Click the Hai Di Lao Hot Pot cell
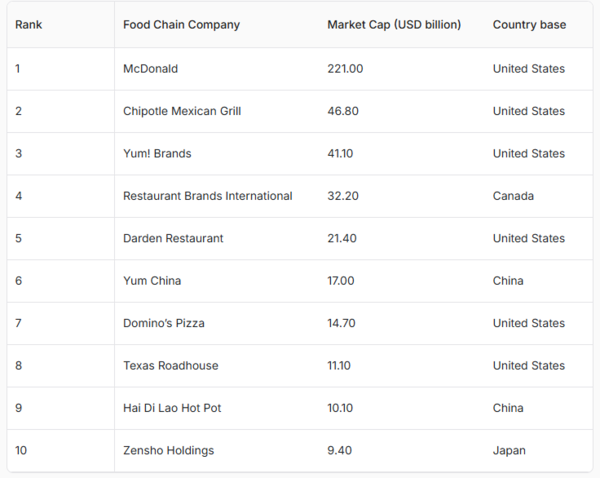Viewport: 600px width, 478px height. point(171,408)
